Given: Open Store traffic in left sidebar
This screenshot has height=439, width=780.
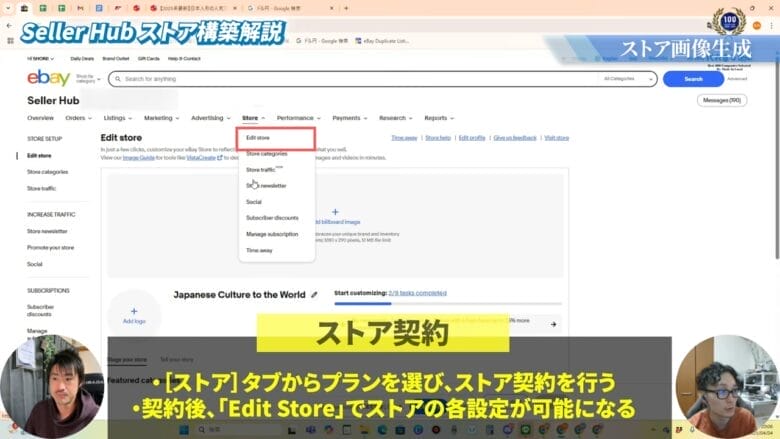Looking at the screenshot, I should click(x=41, y=188).
